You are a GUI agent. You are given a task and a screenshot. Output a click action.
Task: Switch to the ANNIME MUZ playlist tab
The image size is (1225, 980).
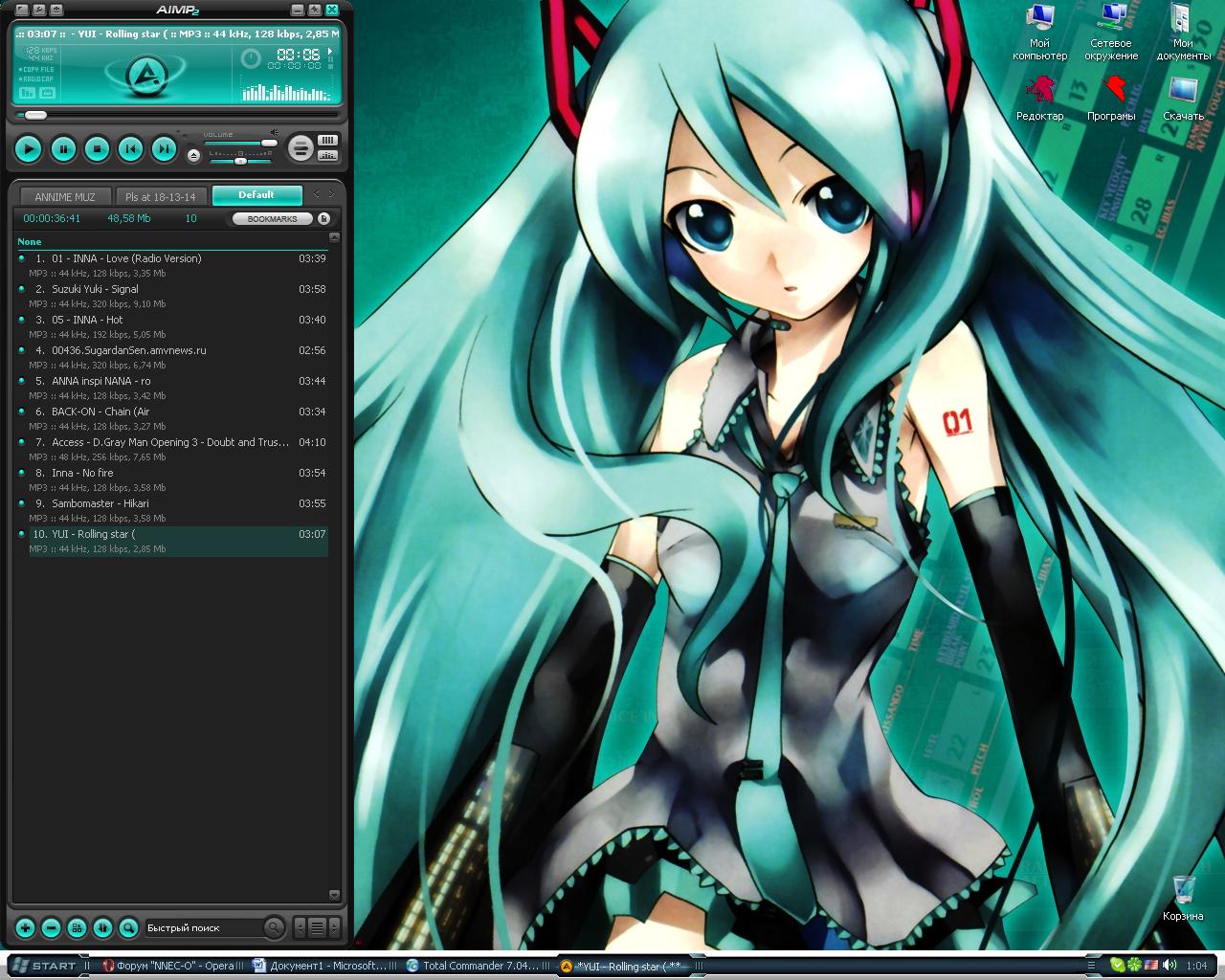(x=65, y=196)
